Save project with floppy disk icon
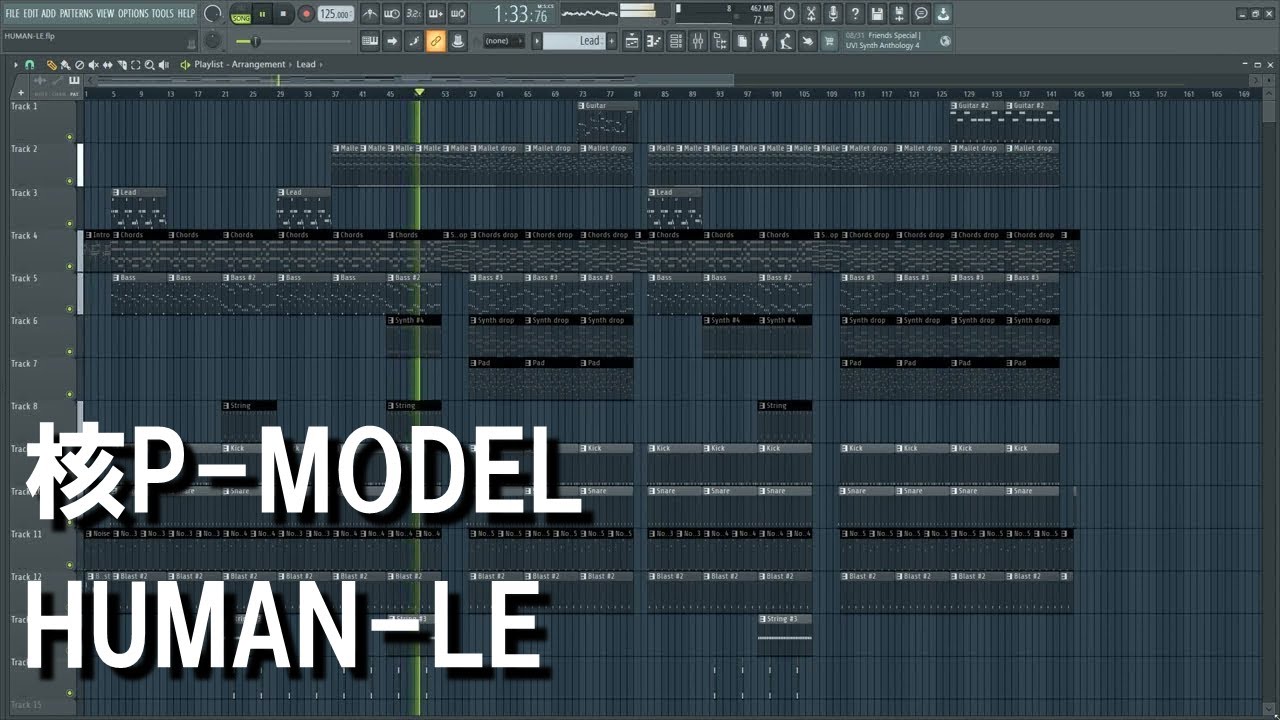Viewport: 1280px width, 720px height. click(x=877, y=14)
